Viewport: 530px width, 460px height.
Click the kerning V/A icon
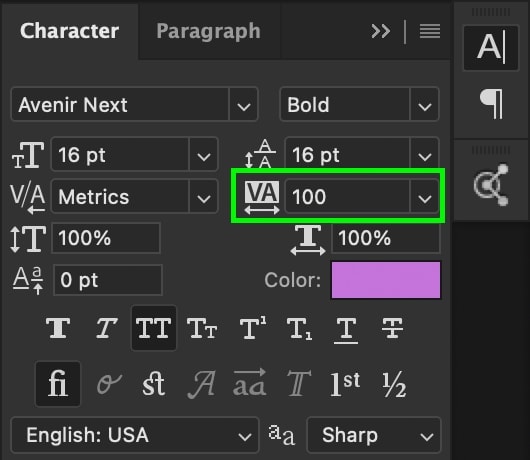tap(28, 198)
